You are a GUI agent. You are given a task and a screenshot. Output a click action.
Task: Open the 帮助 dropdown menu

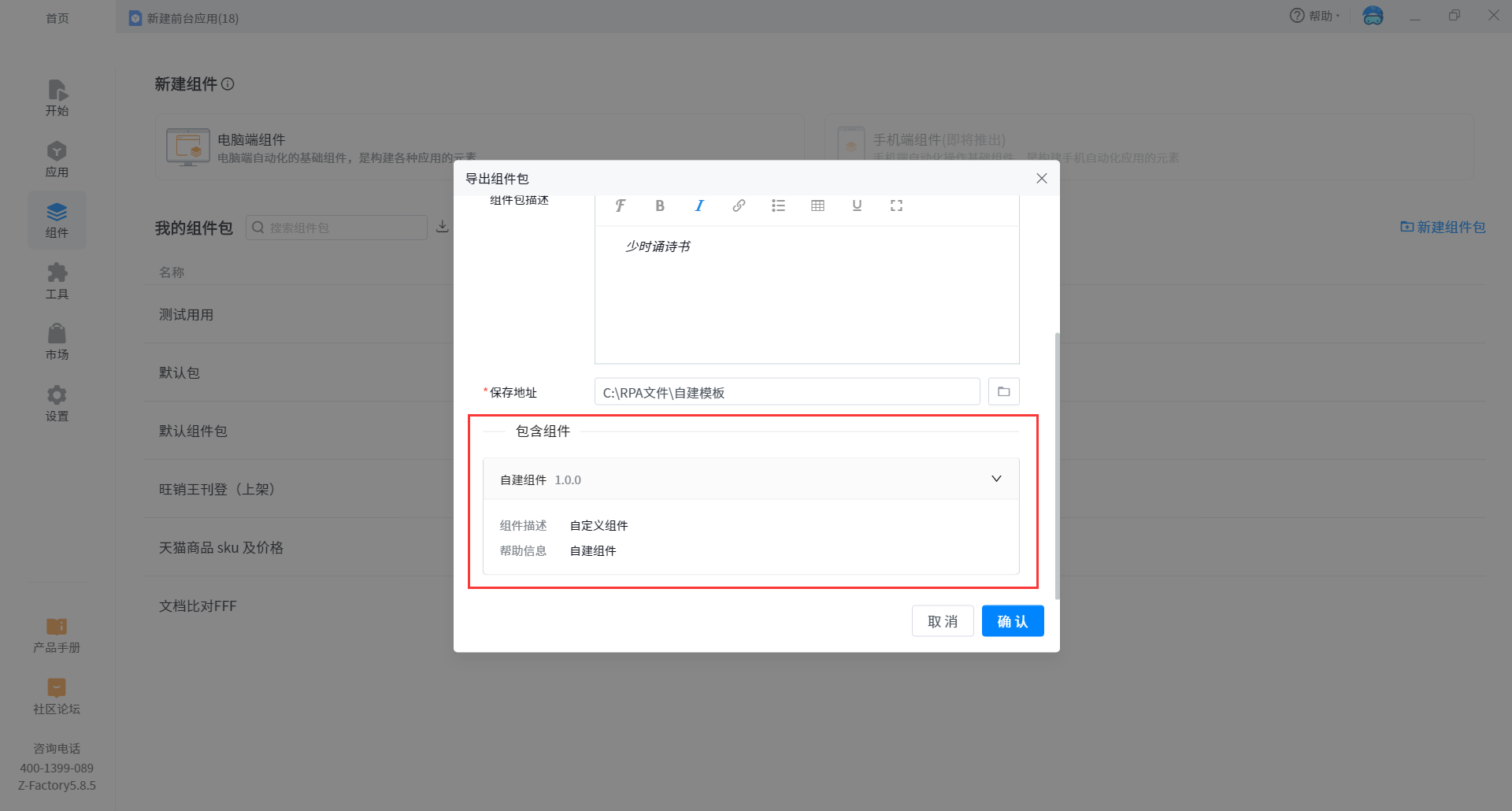click(x=1315, y=16)
